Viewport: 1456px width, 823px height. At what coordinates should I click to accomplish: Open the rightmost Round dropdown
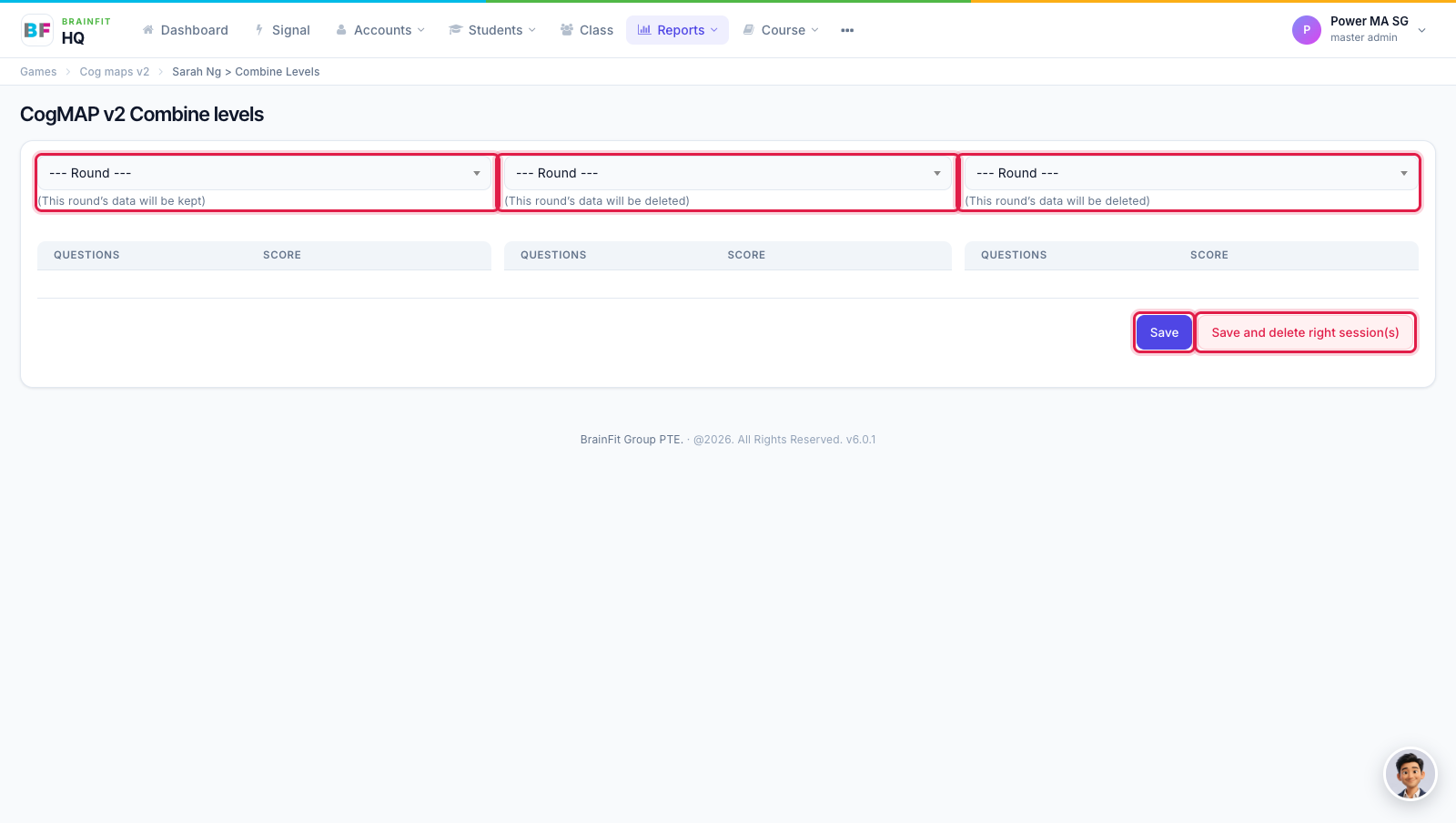coord(1191,173)
